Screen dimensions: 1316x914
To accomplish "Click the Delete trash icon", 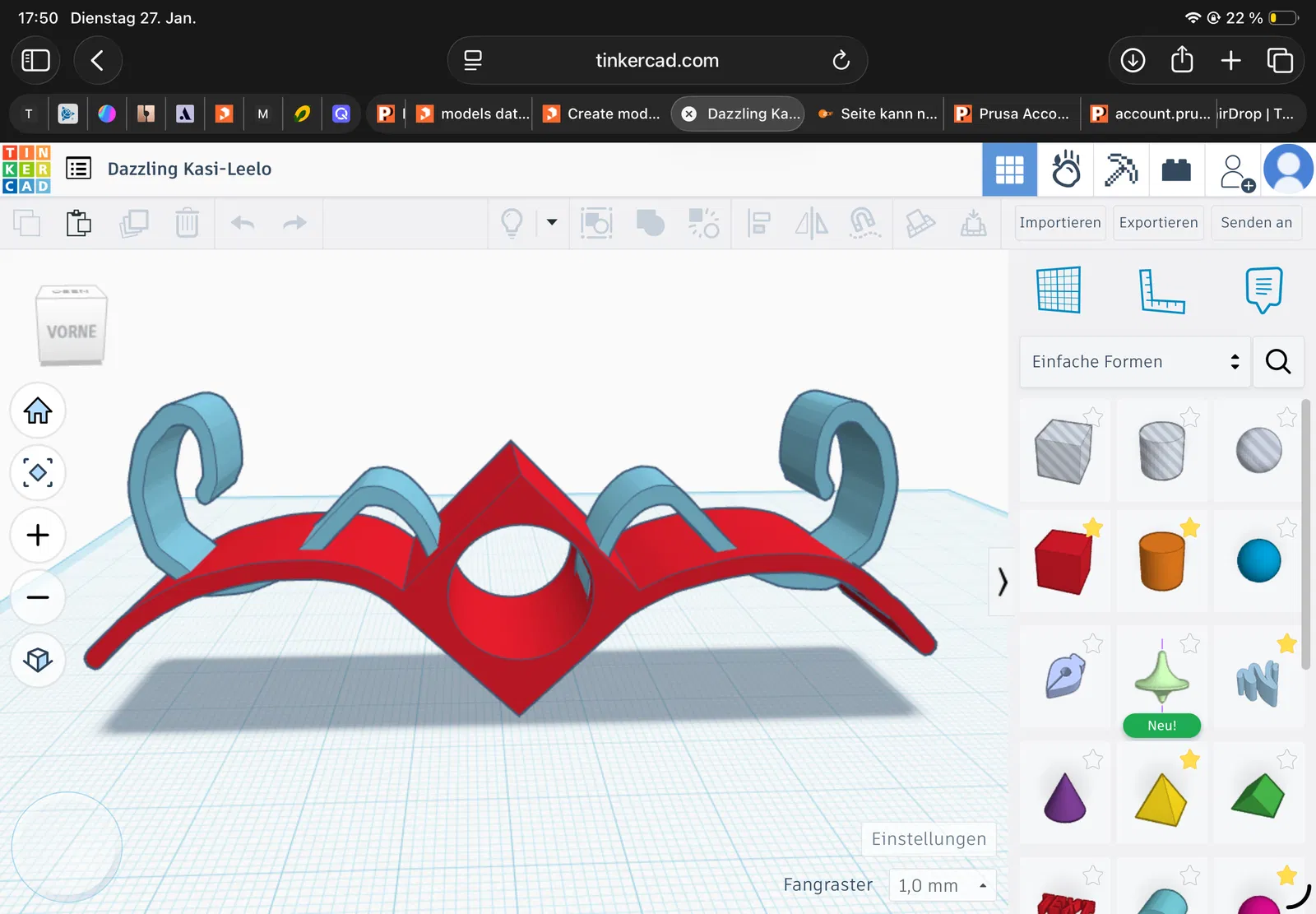I will pyautogui.click(x=188, y=223).
